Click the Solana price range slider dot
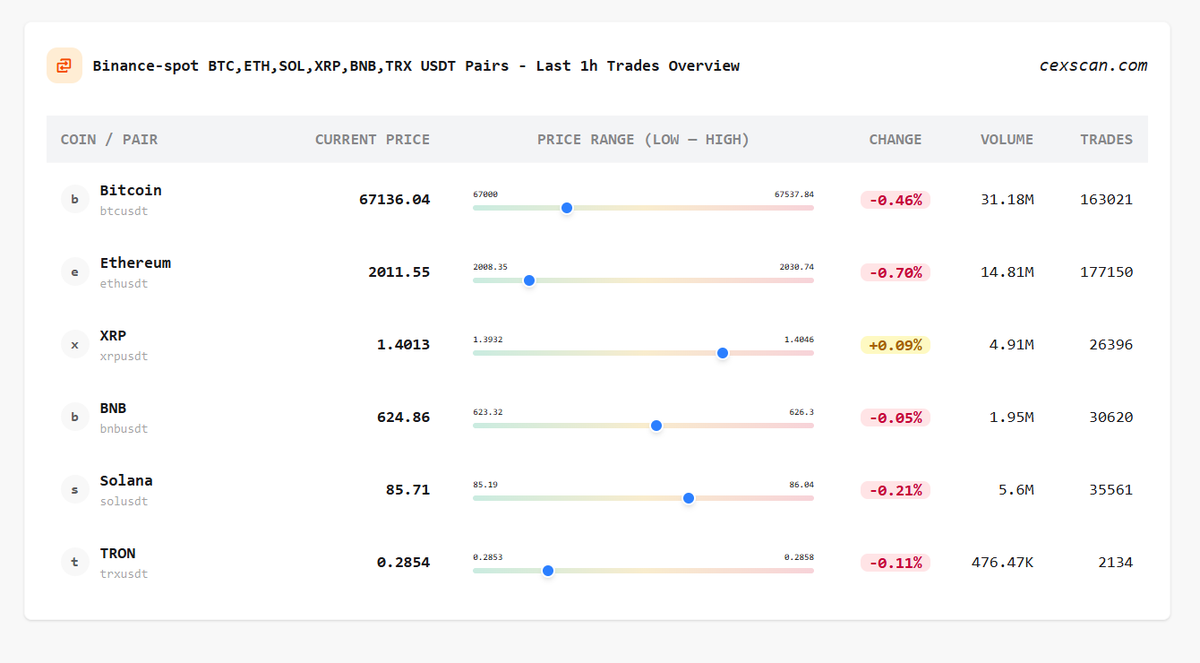 coord(688,498)
